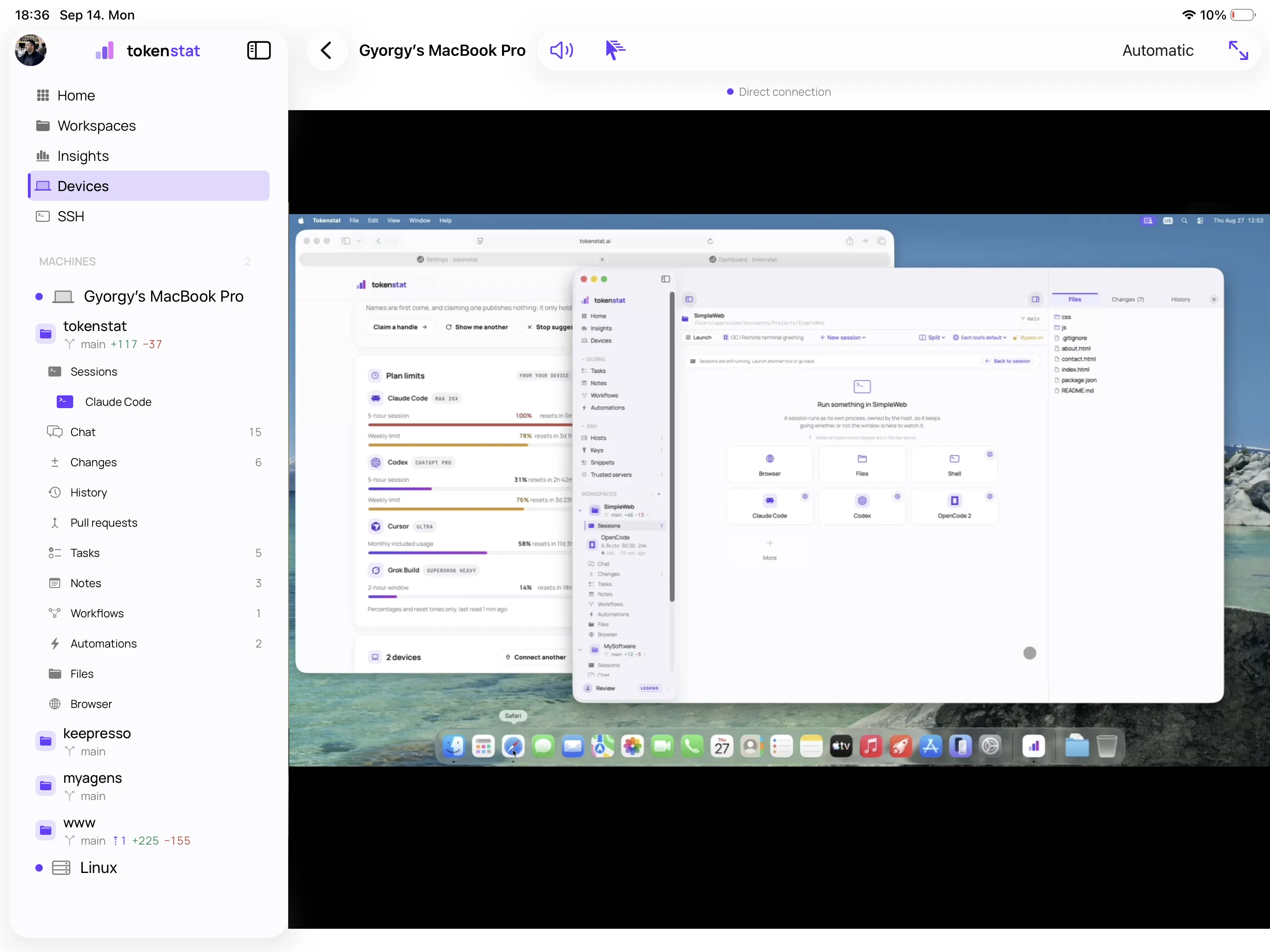
Task: Switch to Changes (7) tab
Action: 1127,300
